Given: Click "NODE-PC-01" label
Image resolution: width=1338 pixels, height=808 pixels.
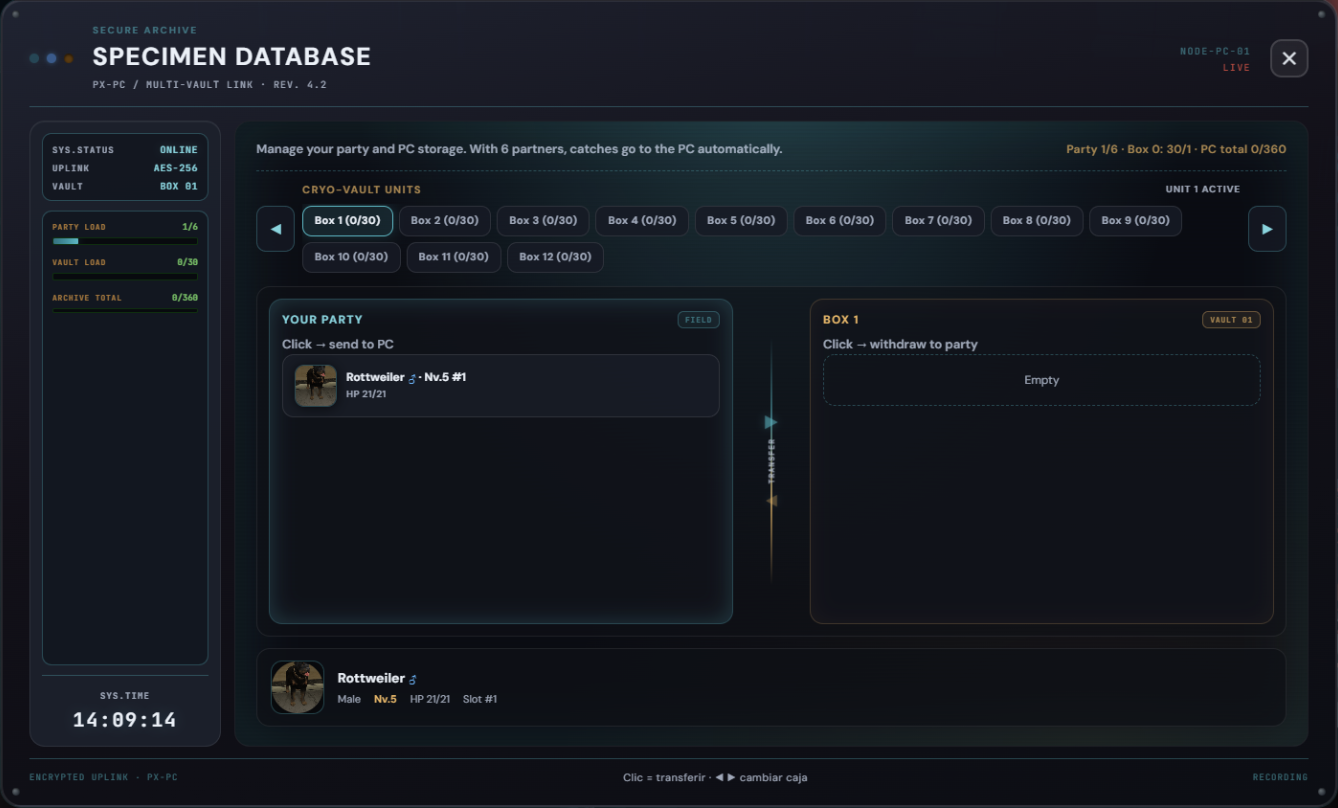Looking at the screenshot, I should tap(1215, 51).
